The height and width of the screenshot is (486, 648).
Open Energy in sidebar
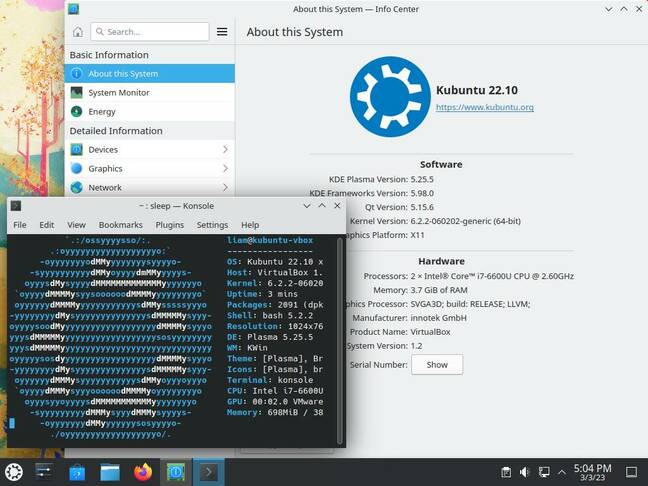coord(150,112)
